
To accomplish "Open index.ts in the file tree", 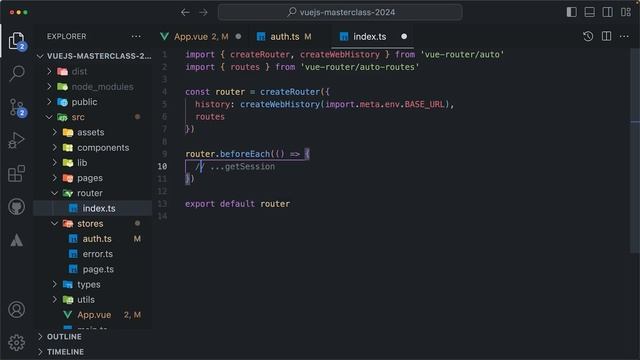I will (x=93, y=208).
